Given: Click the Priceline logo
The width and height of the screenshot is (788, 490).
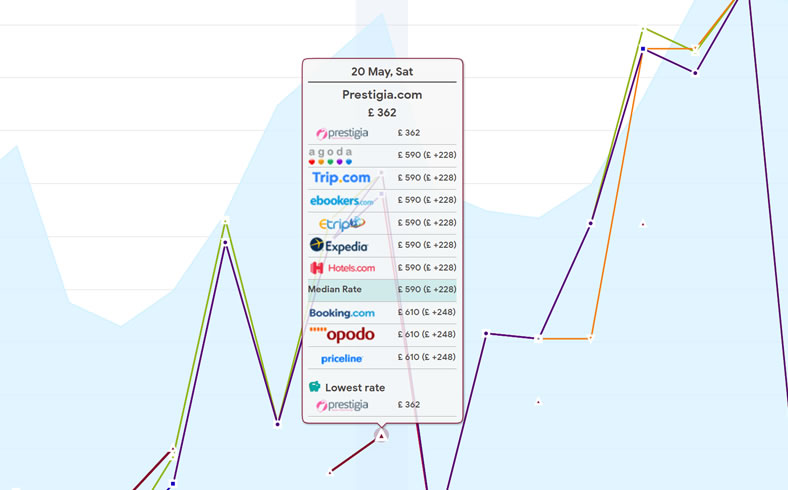Looking at the screenshot, I should 342,358.
